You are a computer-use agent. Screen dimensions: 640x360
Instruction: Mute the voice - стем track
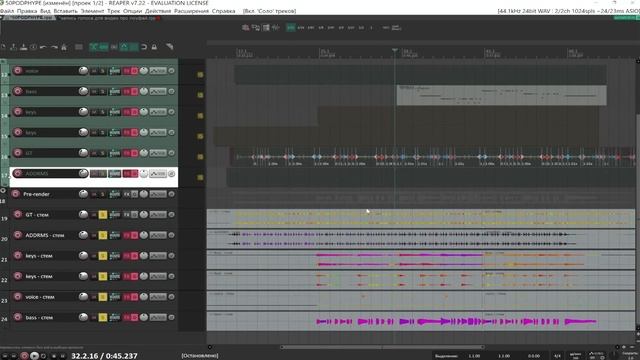point(94,297)
